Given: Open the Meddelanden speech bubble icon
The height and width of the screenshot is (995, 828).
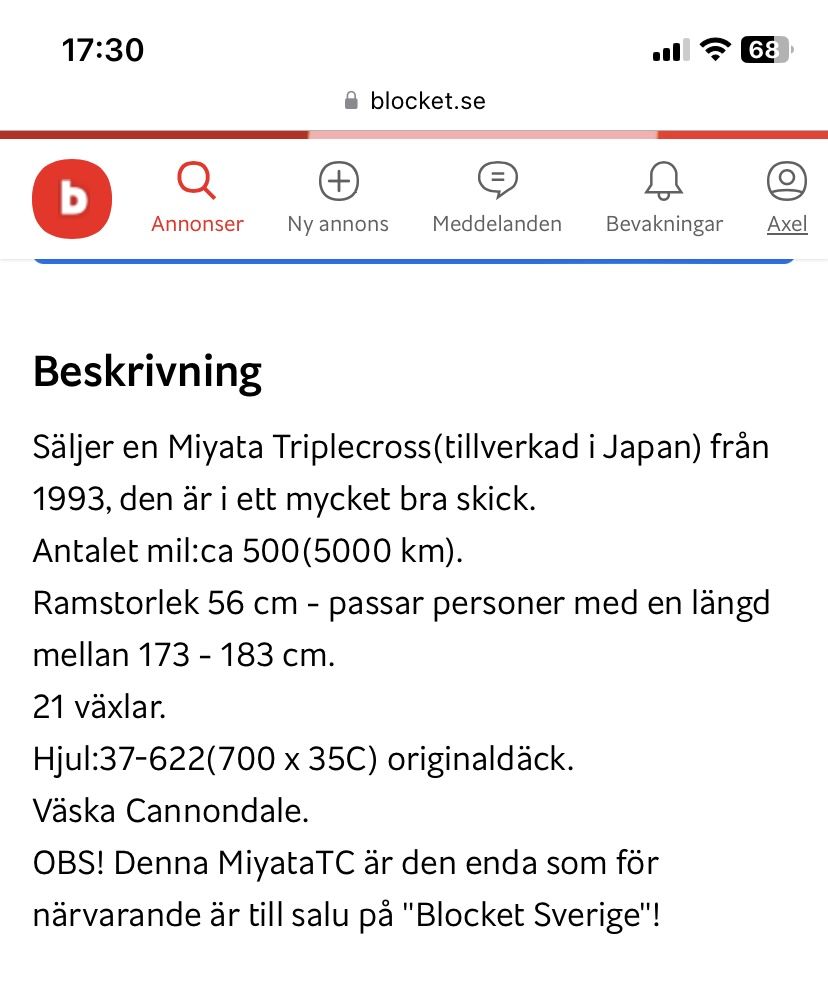Looking at the screenshot, I should coord(497,181).
